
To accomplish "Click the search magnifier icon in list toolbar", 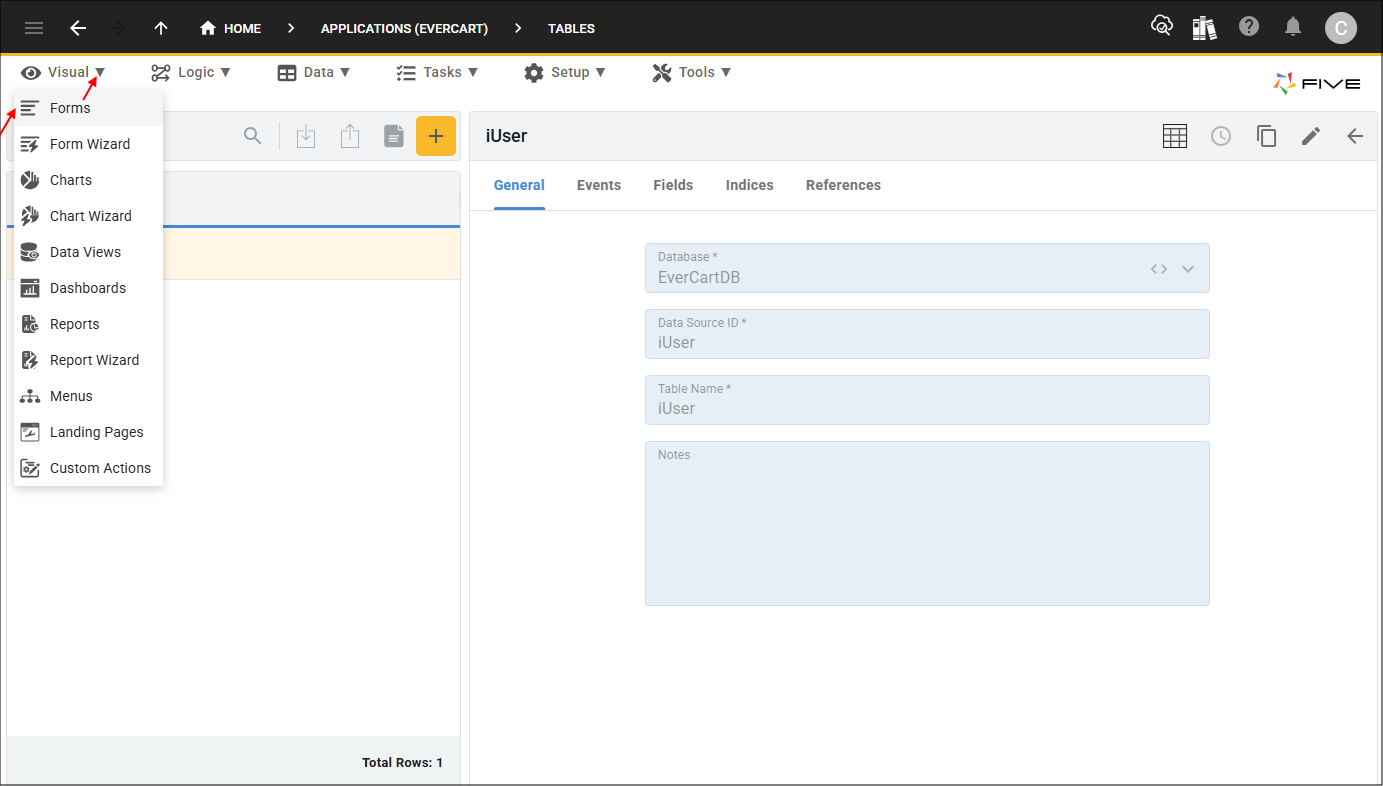I will coord(253,136).
